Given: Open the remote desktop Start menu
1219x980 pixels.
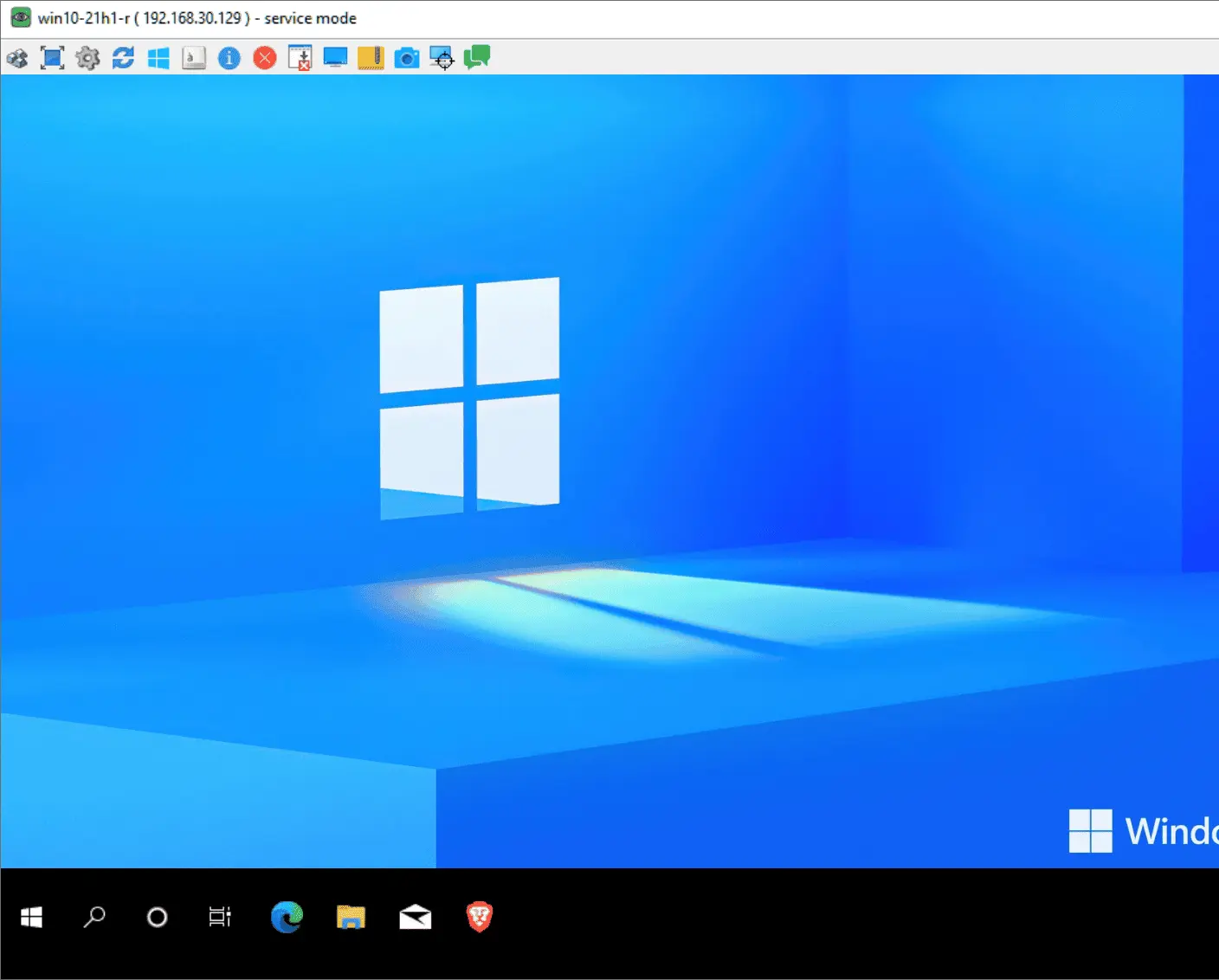Looking at the screenshot, I should coord(31,917).
